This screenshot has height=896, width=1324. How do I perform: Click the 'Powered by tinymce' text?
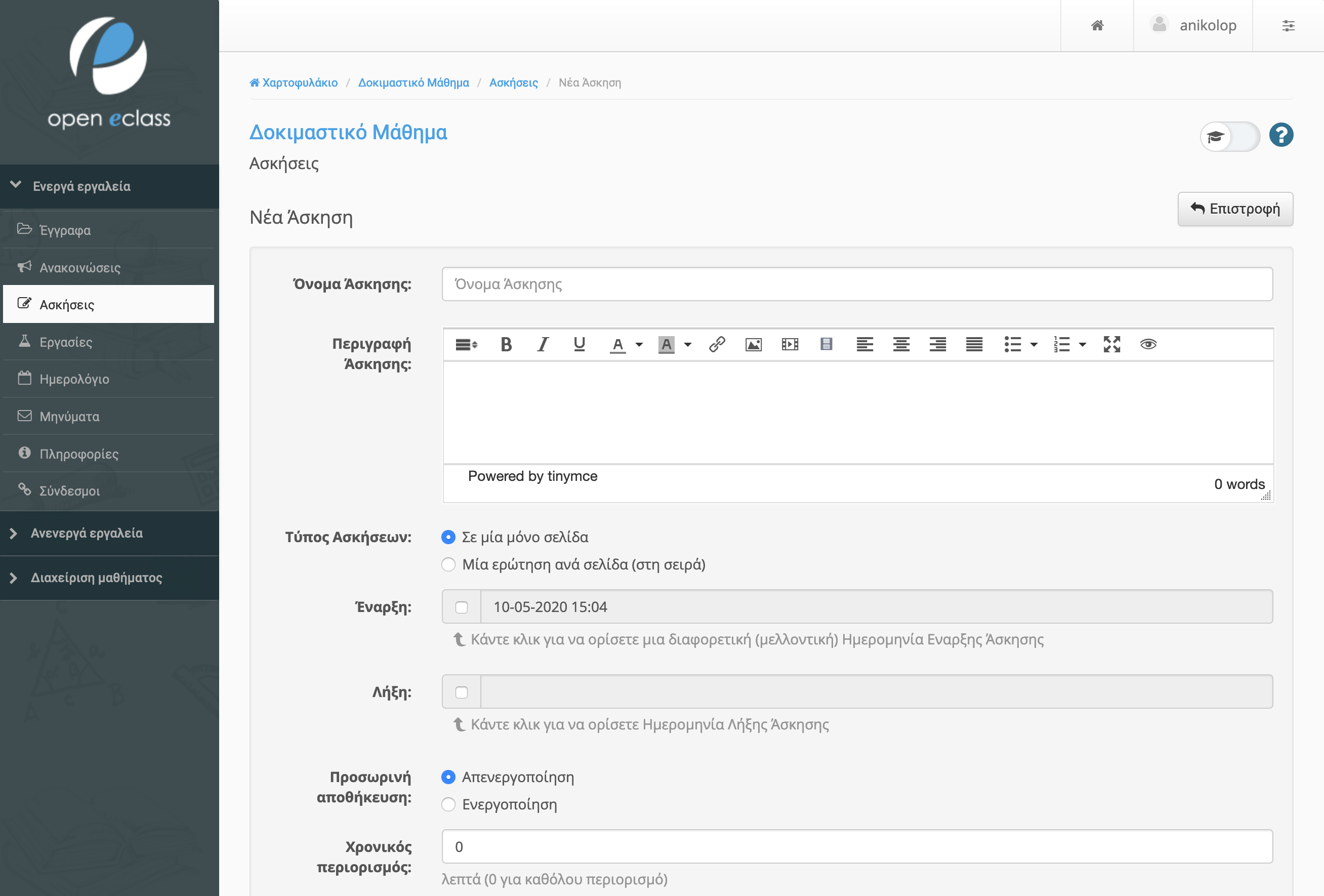pos(532,476)
